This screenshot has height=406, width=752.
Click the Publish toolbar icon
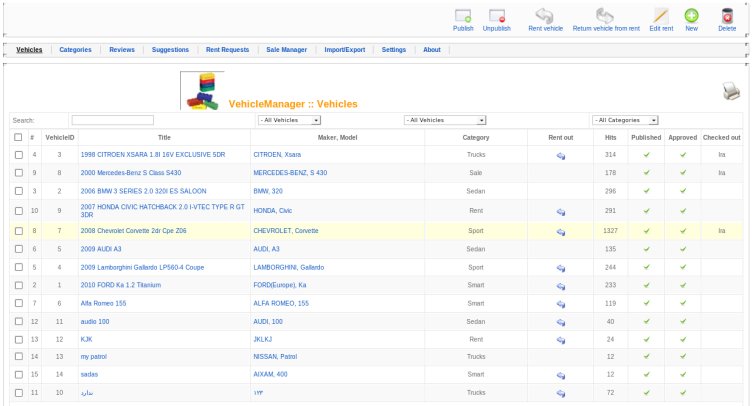coord(463,16)
